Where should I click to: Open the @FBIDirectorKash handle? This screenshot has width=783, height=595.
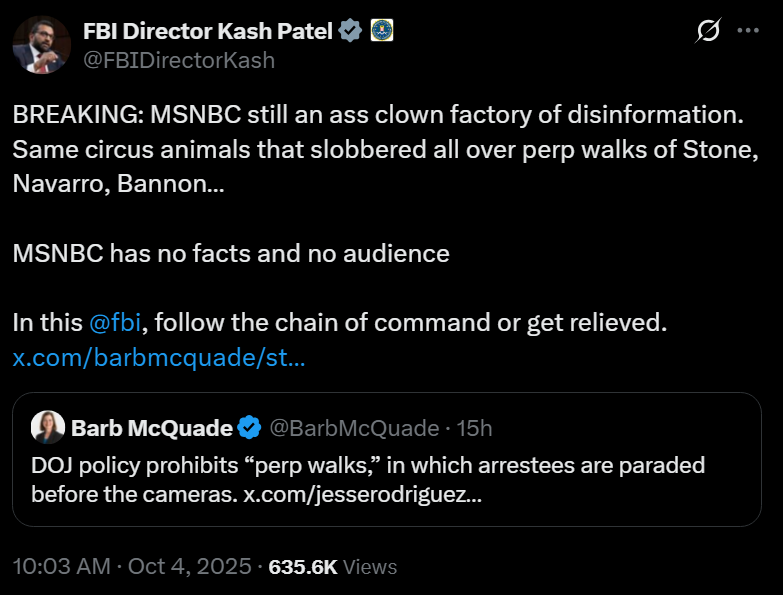click(178, 60)
